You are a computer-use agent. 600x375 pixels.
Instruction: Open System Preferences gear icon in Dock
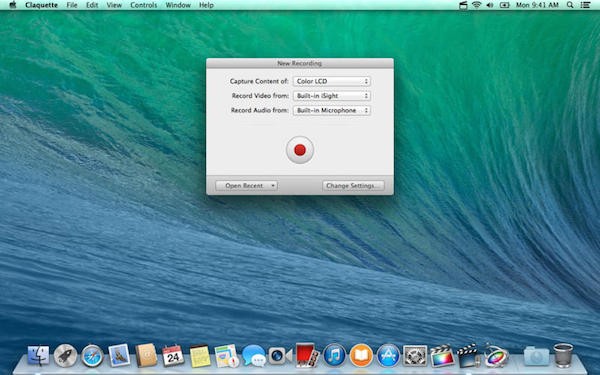click(x=415, y=355)
